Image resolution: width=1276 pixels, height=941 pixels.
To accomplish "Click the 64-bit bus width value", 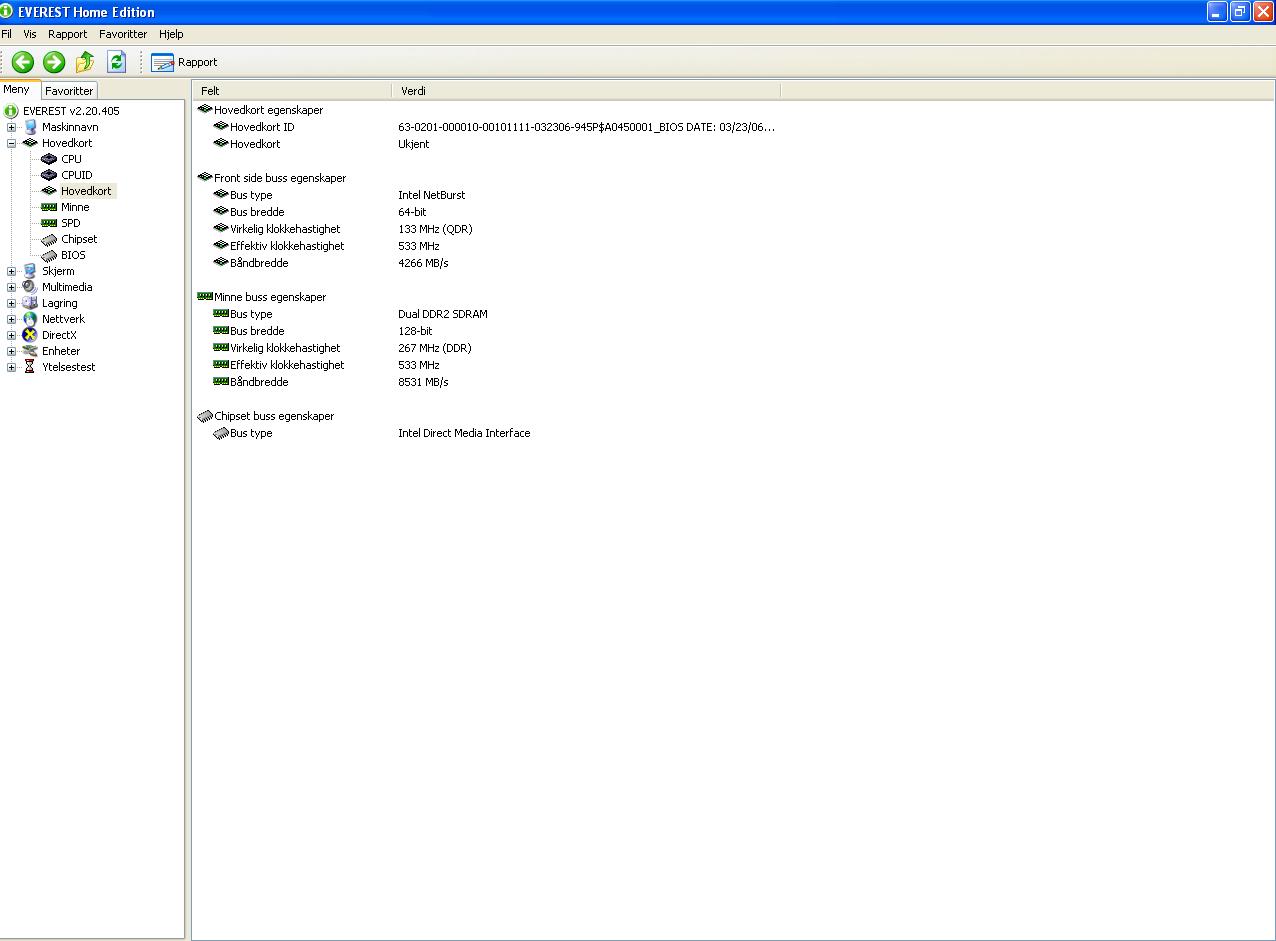I will tap(412, 212).
